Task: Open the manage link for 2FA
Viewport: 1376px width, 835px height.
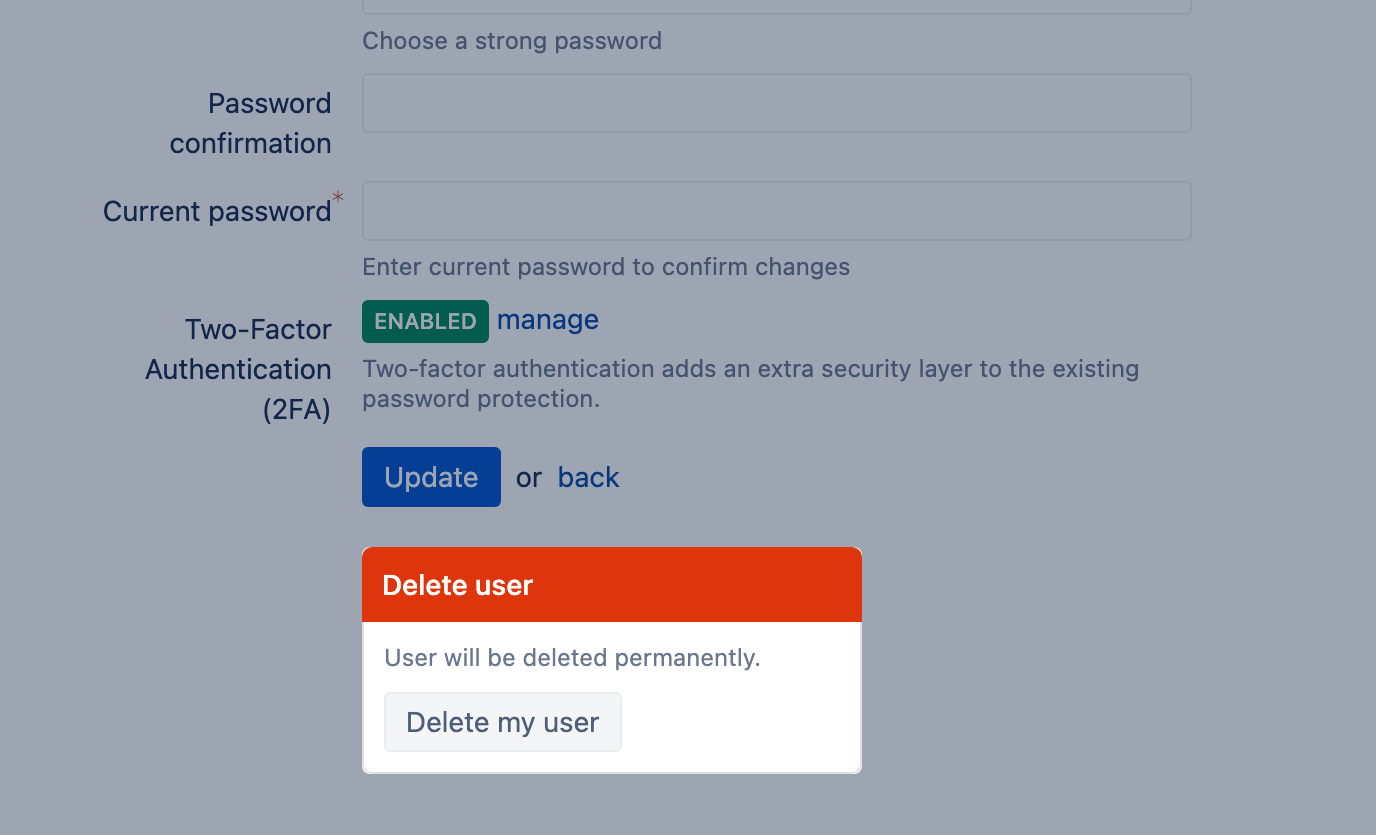Action: (548, 320)
